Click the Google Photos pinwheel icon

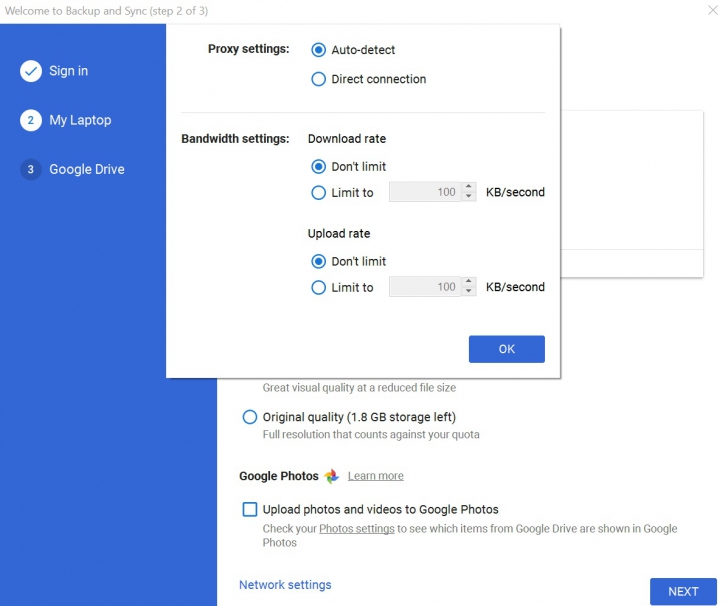click(x=332, y=476)
